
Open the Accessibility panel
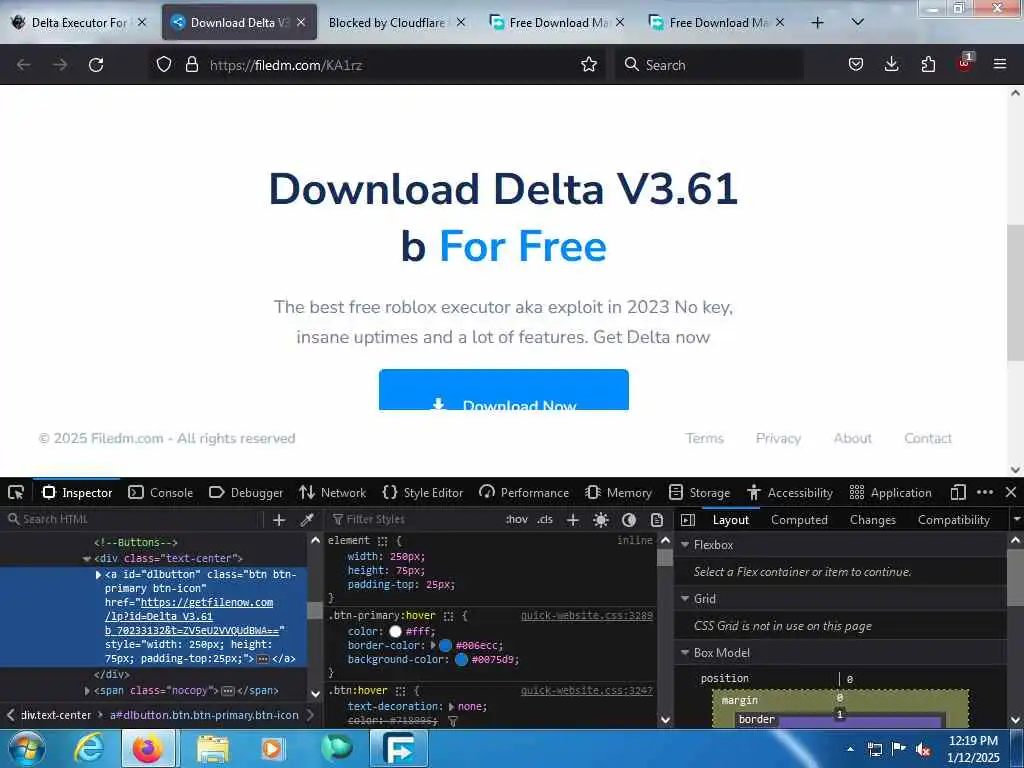(x=790, y=492)
